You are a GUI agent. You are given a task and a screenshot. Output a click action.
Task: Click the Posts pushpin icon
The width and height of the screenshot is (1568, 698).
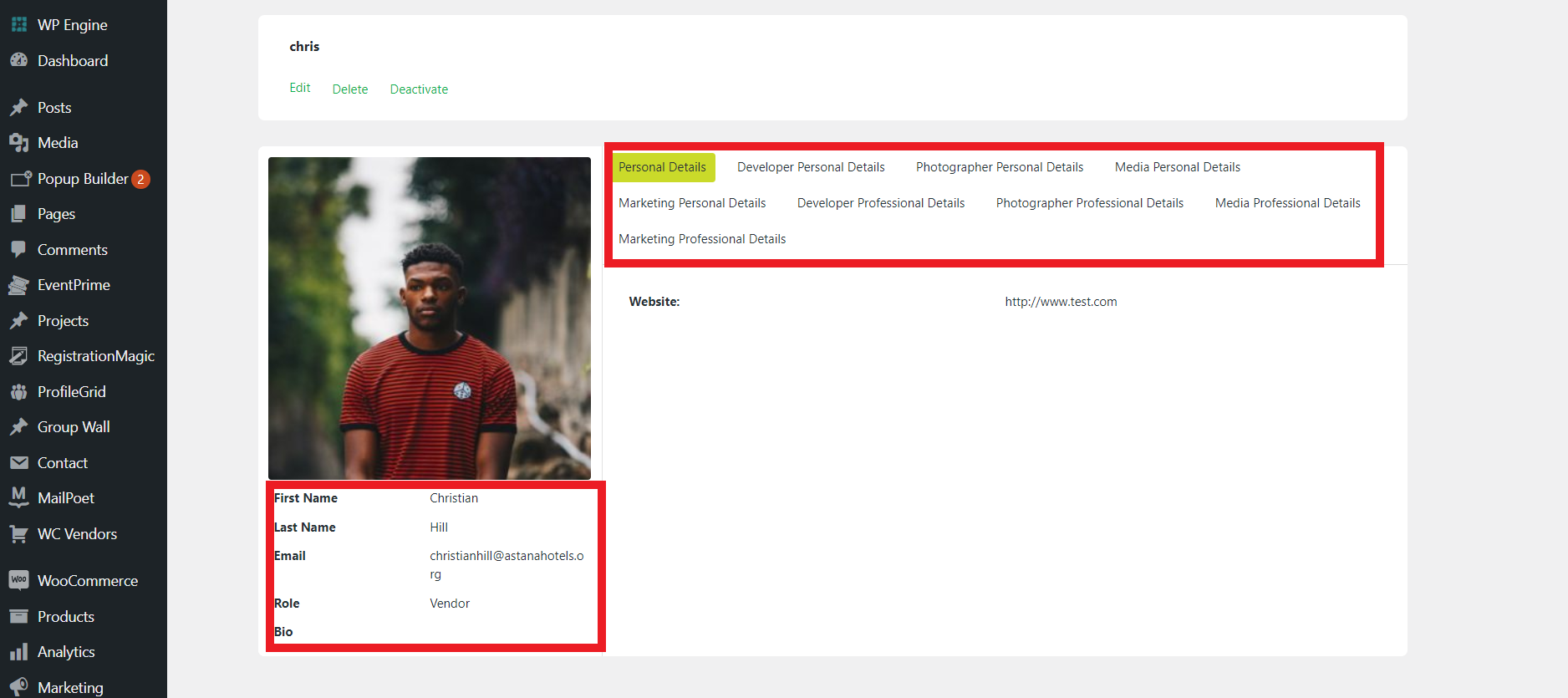[x=18, y=107]
